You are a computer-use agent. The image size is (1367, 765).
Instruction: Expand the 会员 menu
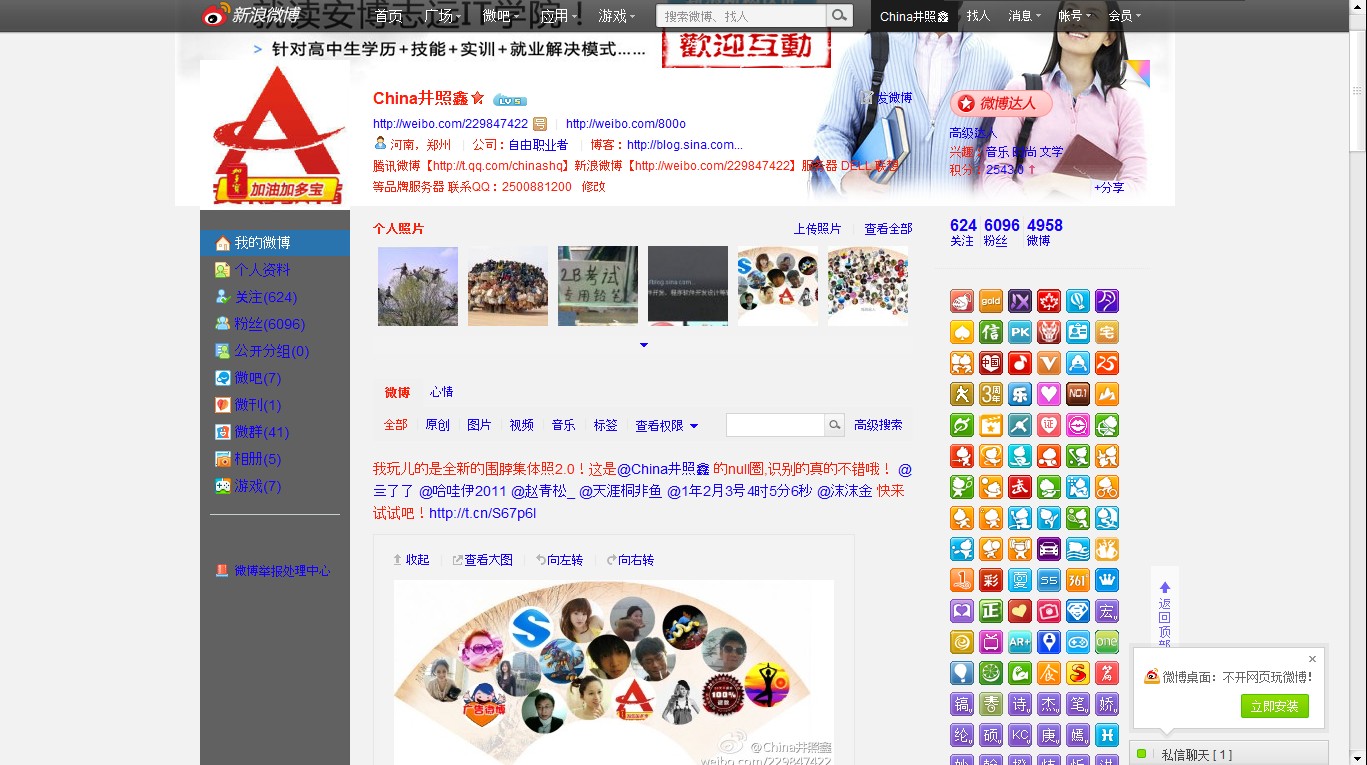click(1124, 16)
